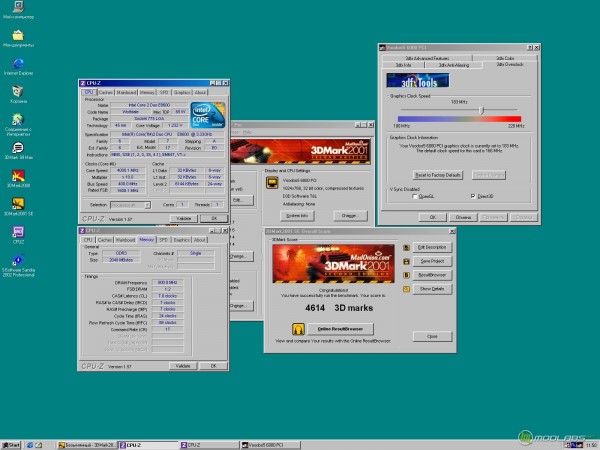Switch to the Voodoo5 6000 PCI taskbar item
This screenshot has height=450, width=600.
[271, 445]
